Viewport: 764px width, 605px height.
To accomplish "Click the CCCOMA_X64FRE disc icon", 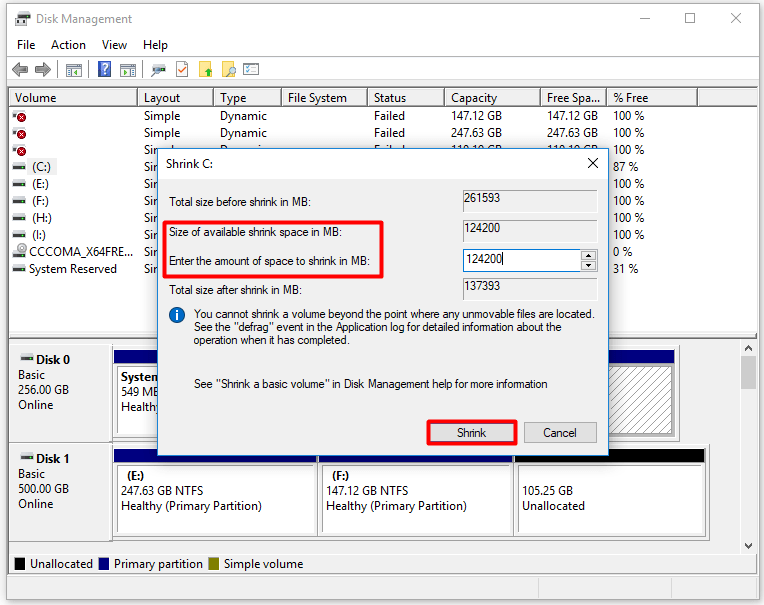I will [20, 251].
